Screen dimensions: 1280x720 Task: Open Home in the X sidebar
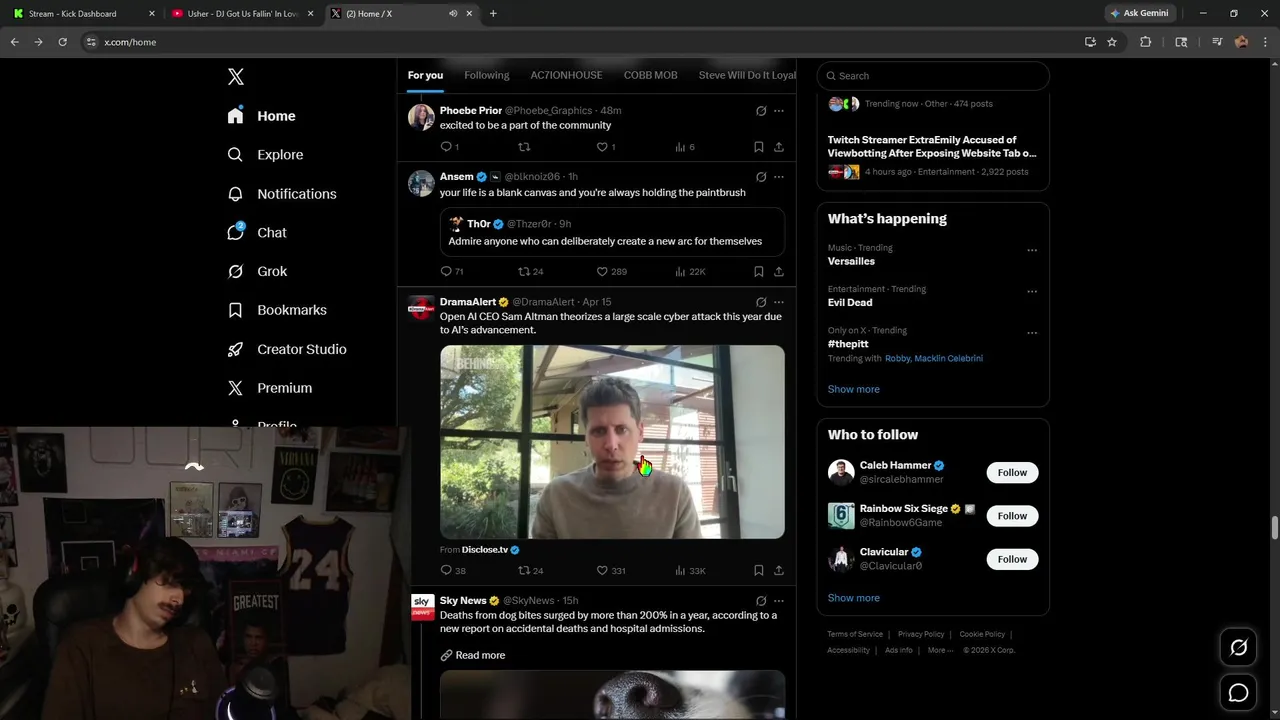(x=262, y=116)
